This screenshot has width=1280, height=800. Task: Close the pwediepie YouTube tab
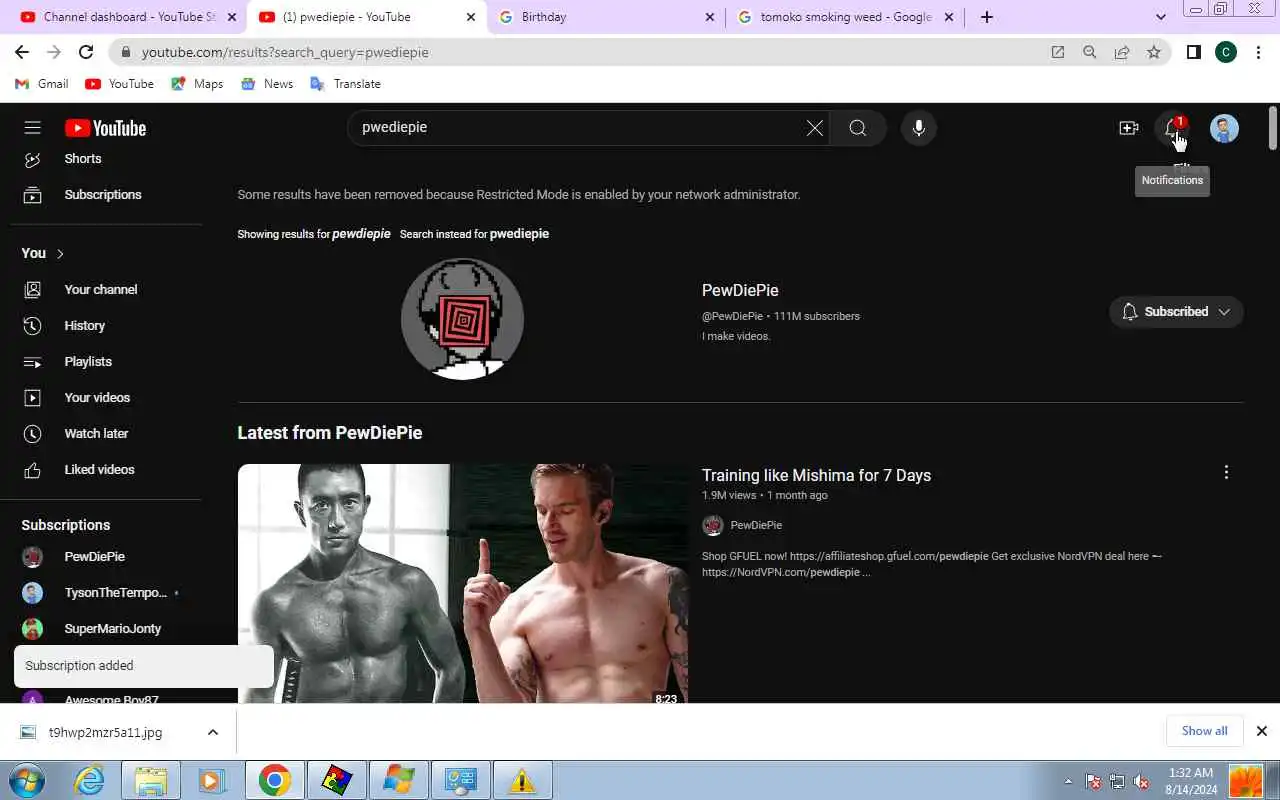(471, 17)
